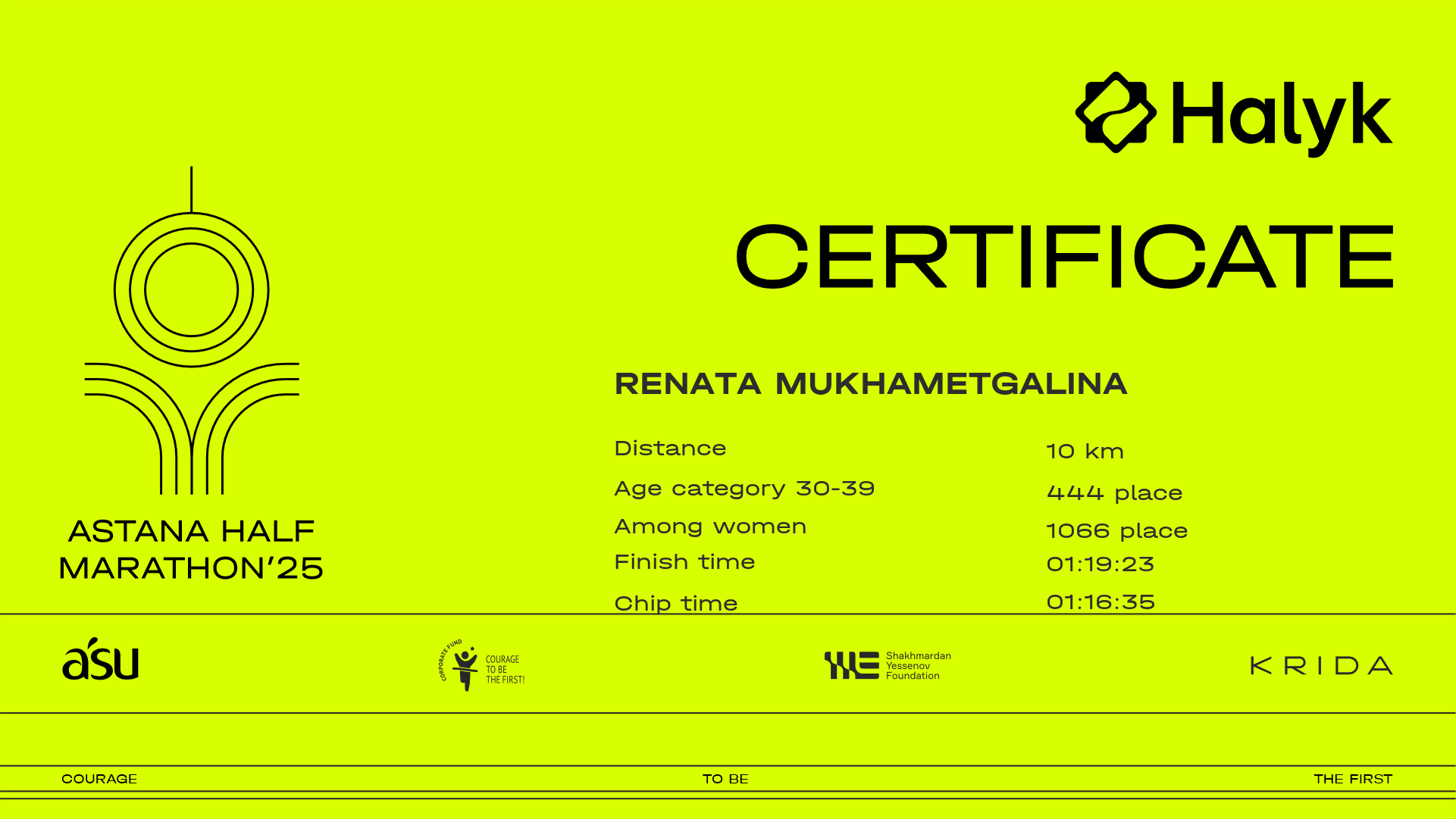This screenshot has height=819, width=1456.
Task: Click the COURAGE footer text
Action: [99, 779]
